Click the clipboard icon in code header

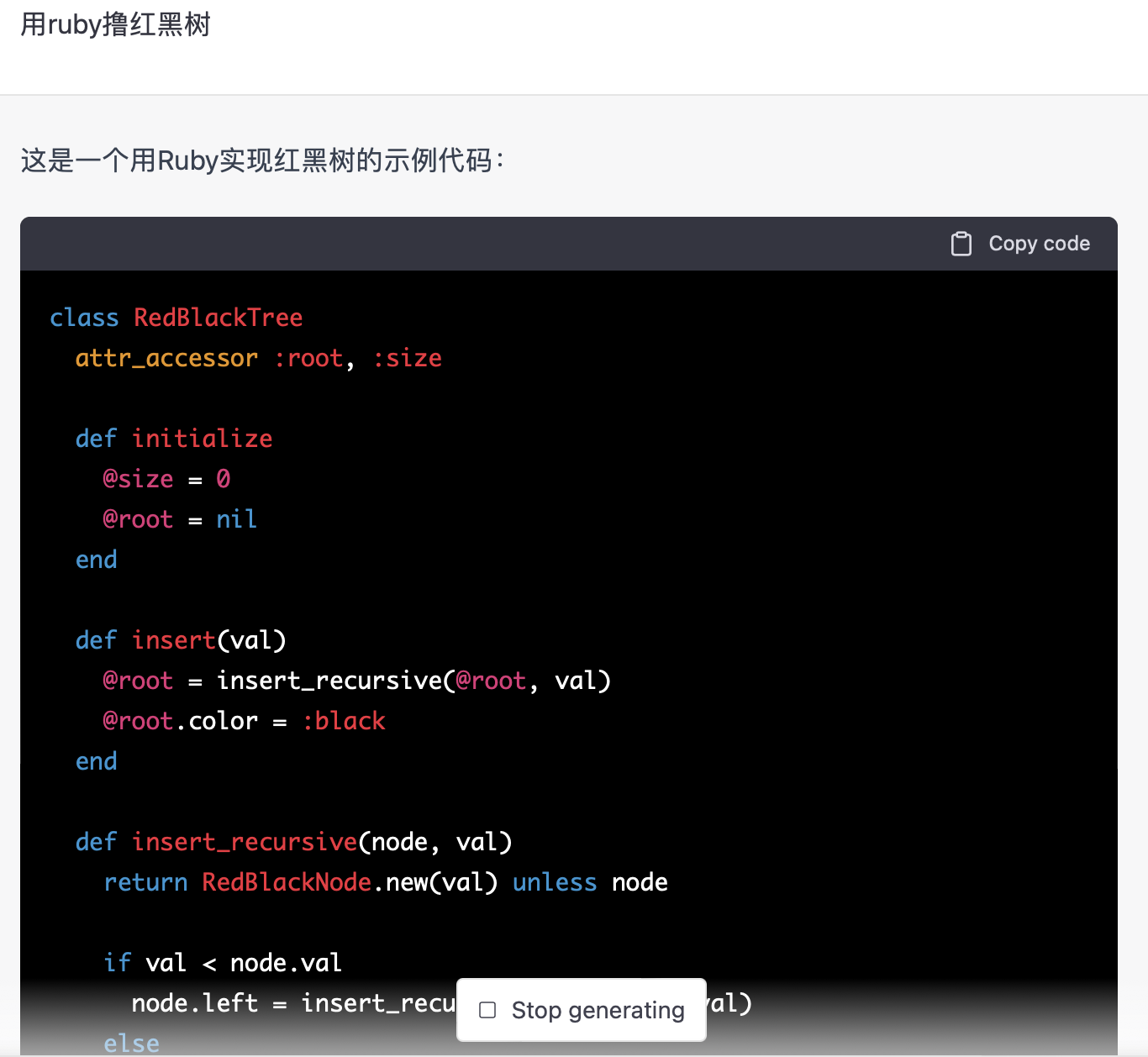tap(961, 244)
